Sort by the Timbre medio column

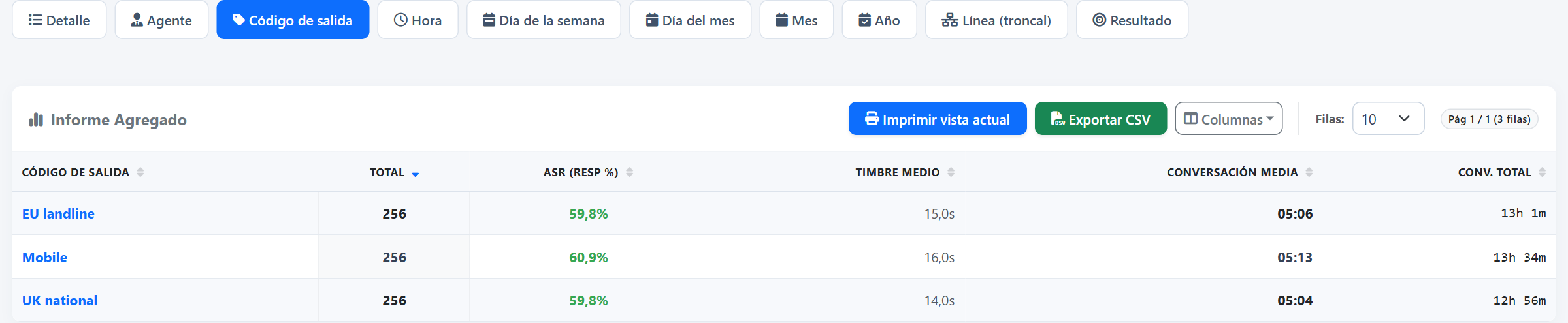tap(905, 172)
